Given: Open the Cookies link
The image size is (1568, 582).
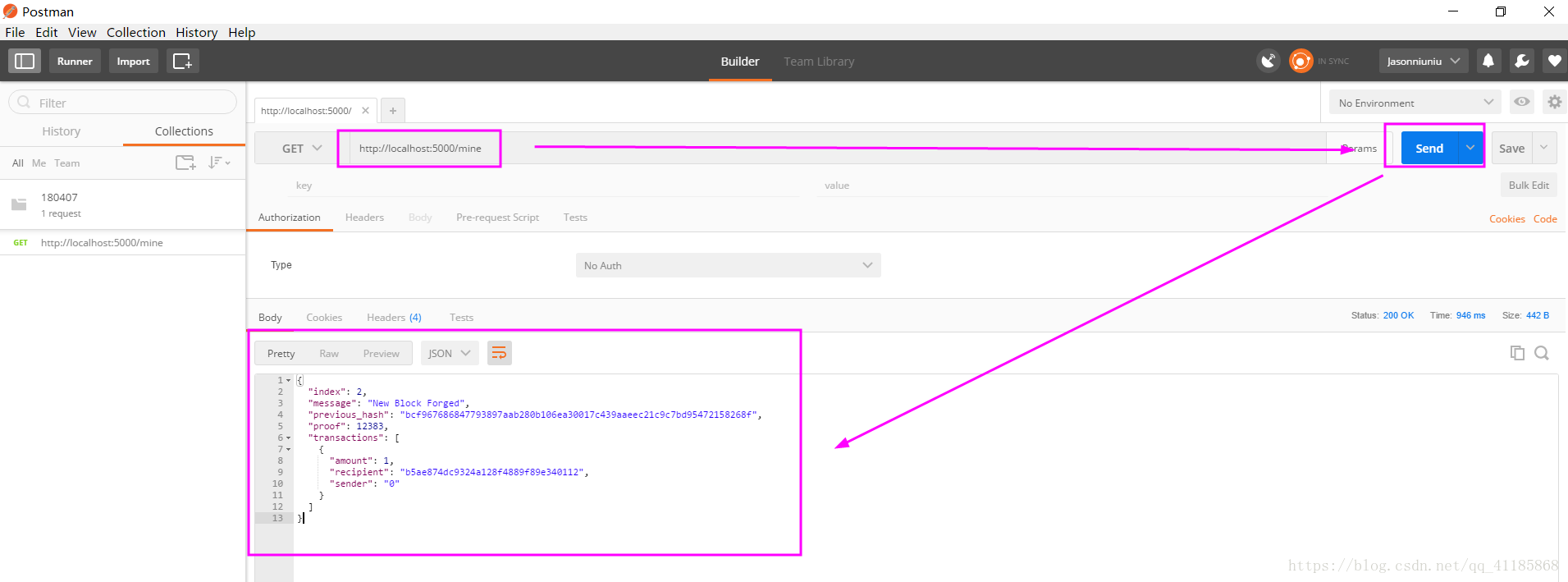Looking at the screenshot, I should [x=1507, y=219].
